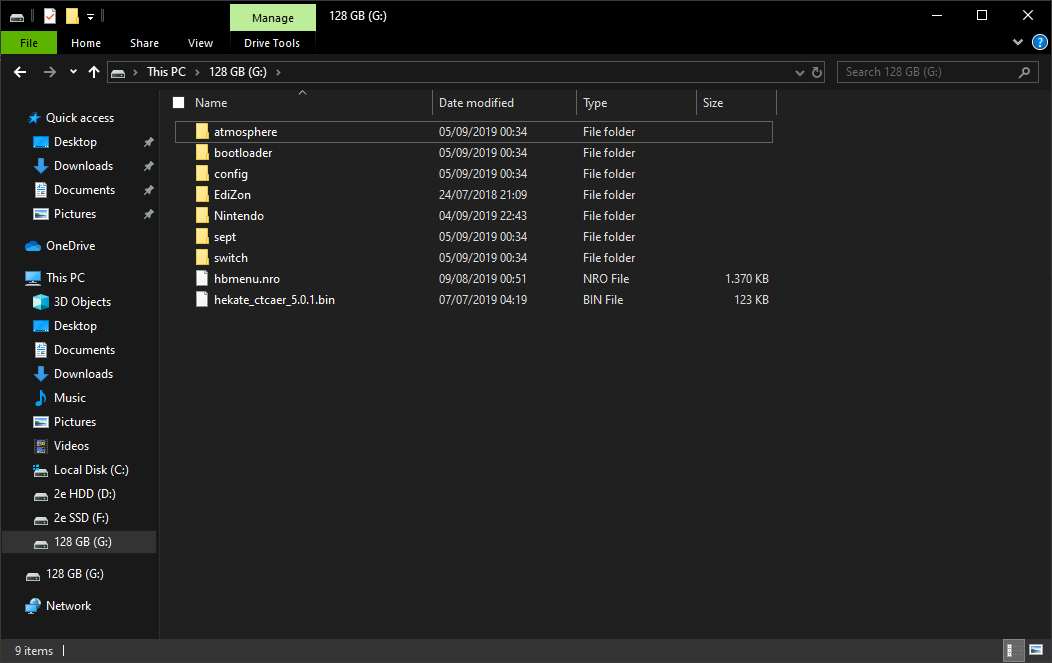
Task: Select the hekate_ctcaer_5.0.1.bin file
Action: click(x=273, y=300)
